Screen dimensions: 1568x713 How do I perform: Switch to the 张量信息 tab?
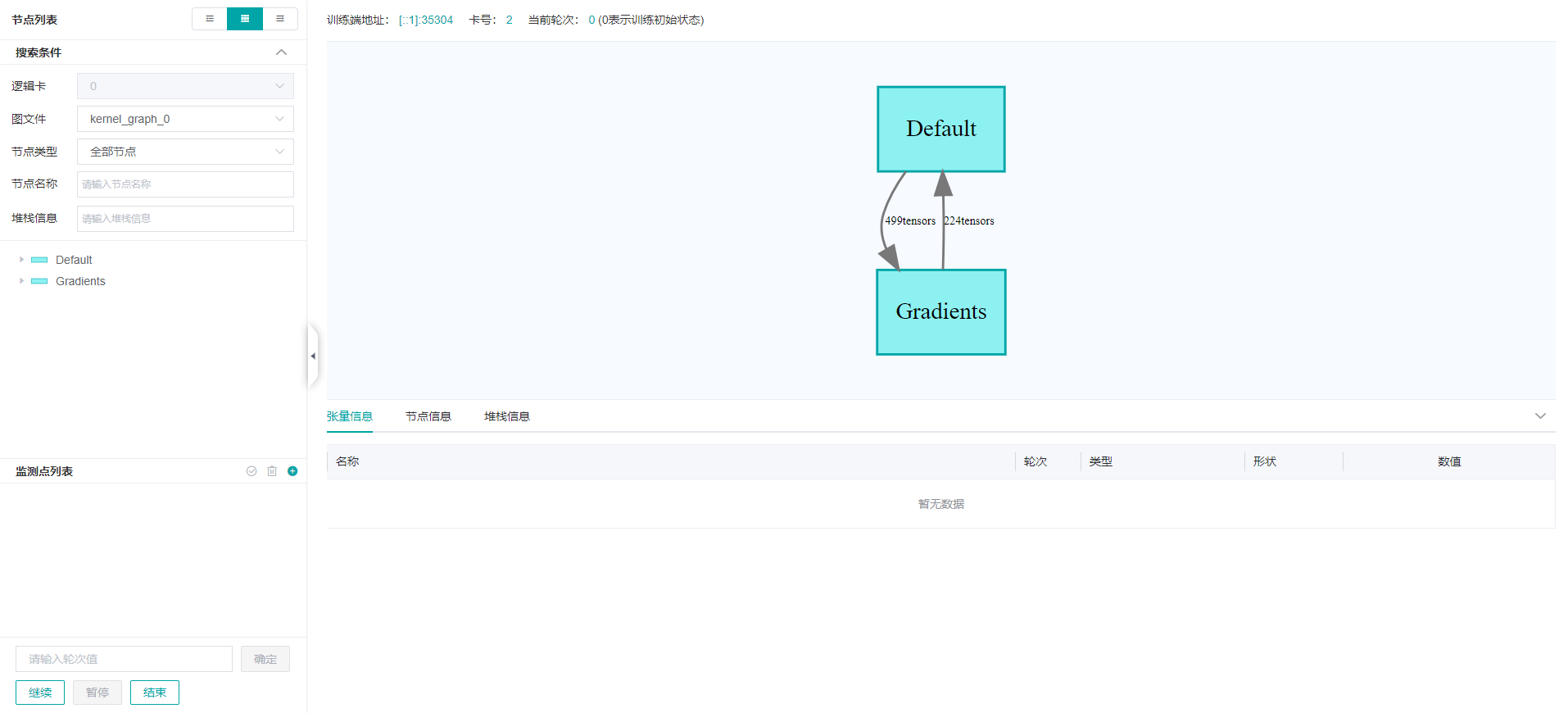350,416
